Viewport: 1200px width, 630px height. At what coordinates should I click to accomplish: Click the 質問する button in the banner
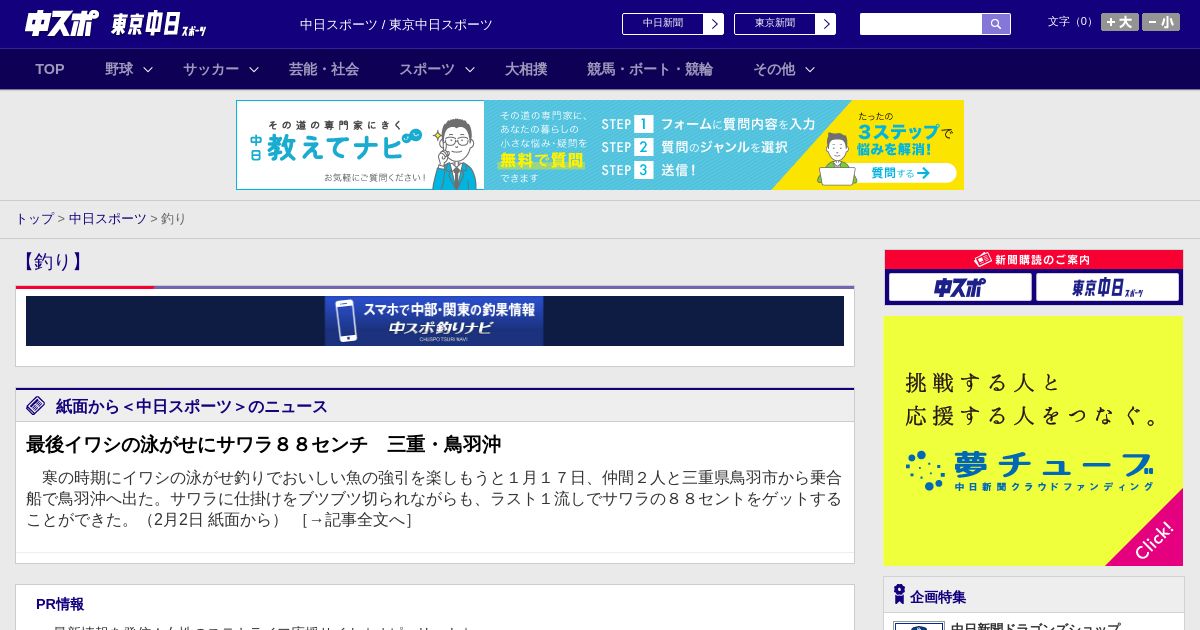(899, 173)
